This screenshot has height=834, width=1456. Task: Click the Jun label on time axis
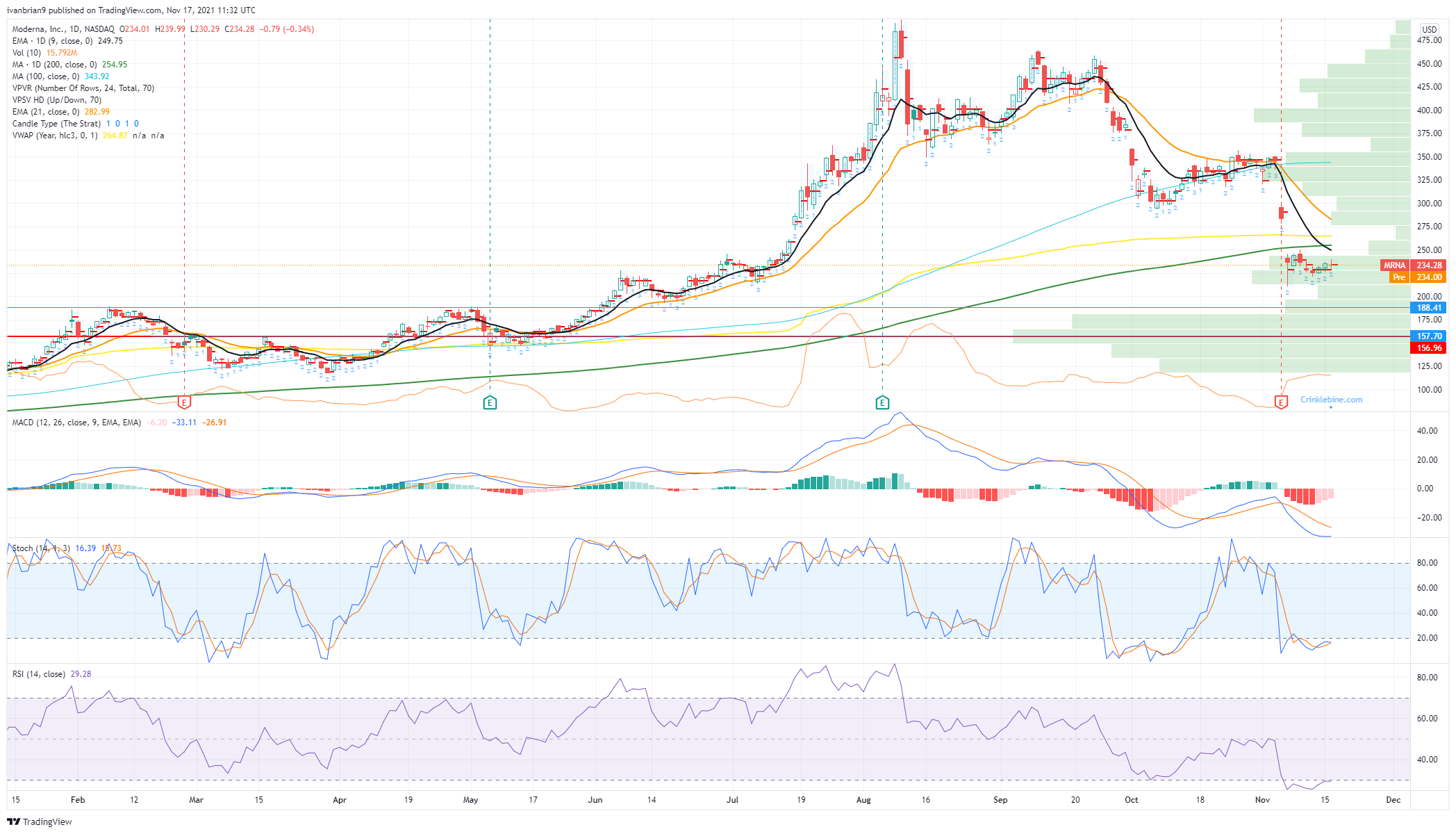click(x=595, y=800)
